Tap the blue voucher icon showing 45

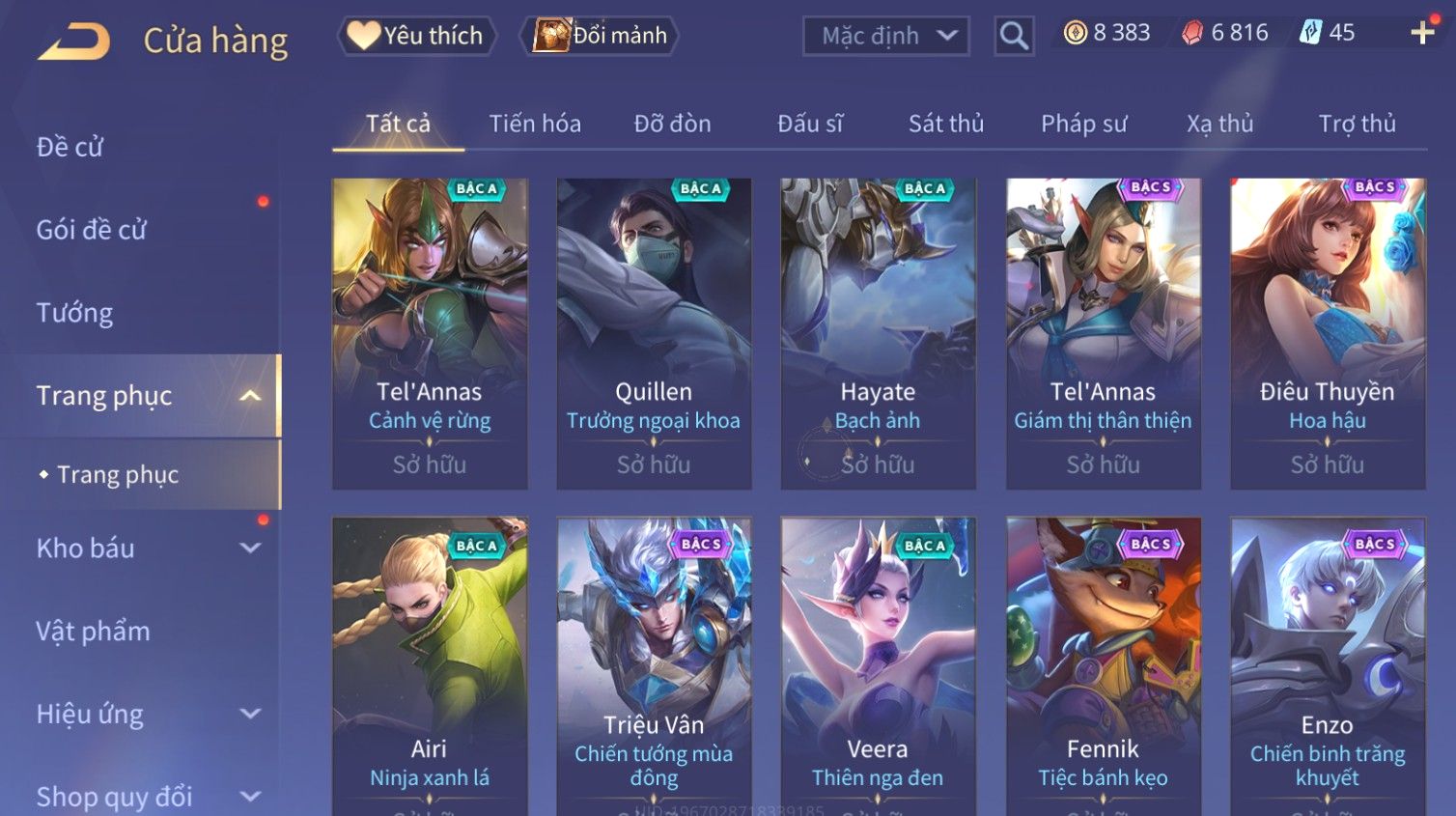(x=1310, y=33)
